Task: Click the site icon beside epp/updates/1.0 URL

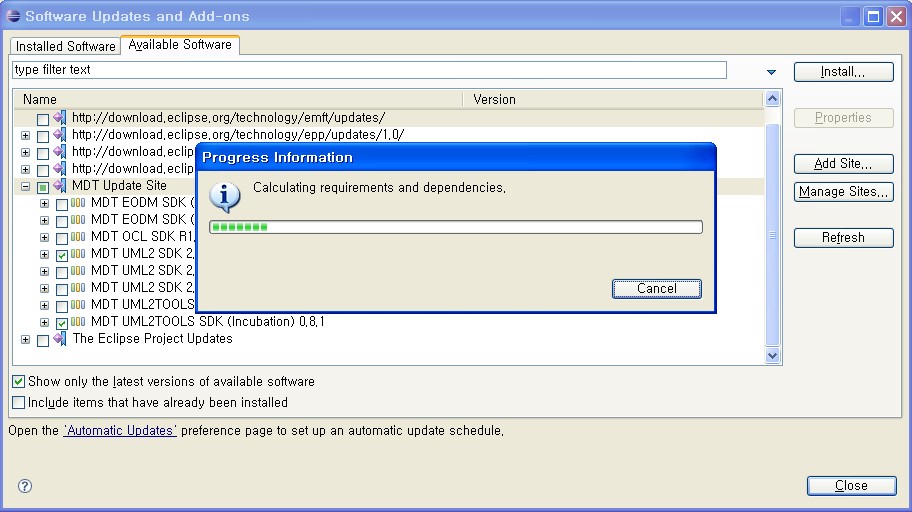Action: [60, 135]
